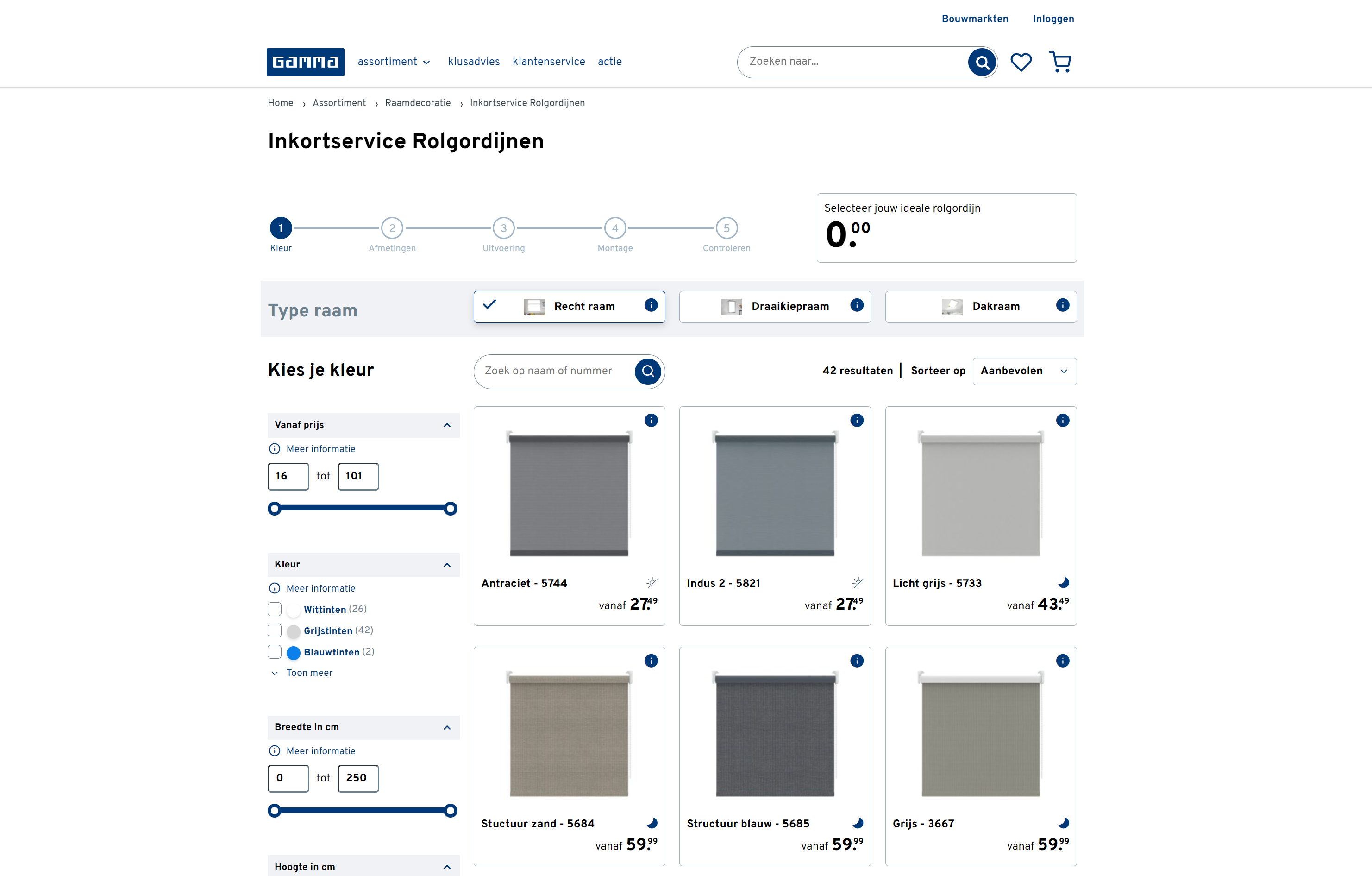Screen dimensions: 1372x876
Task: Click Raamdecoratie in the breadcrumb
Action: 418,103
